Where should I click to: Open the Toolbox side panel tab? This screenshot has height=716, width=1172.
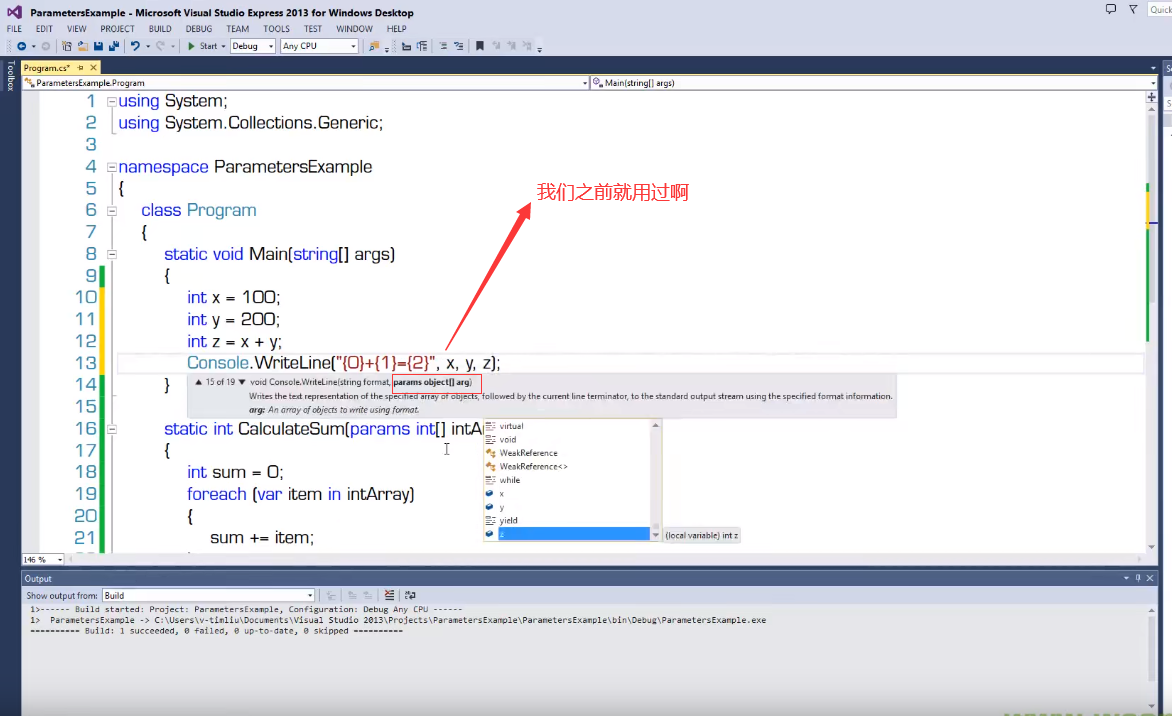click(x=10, y=75)
